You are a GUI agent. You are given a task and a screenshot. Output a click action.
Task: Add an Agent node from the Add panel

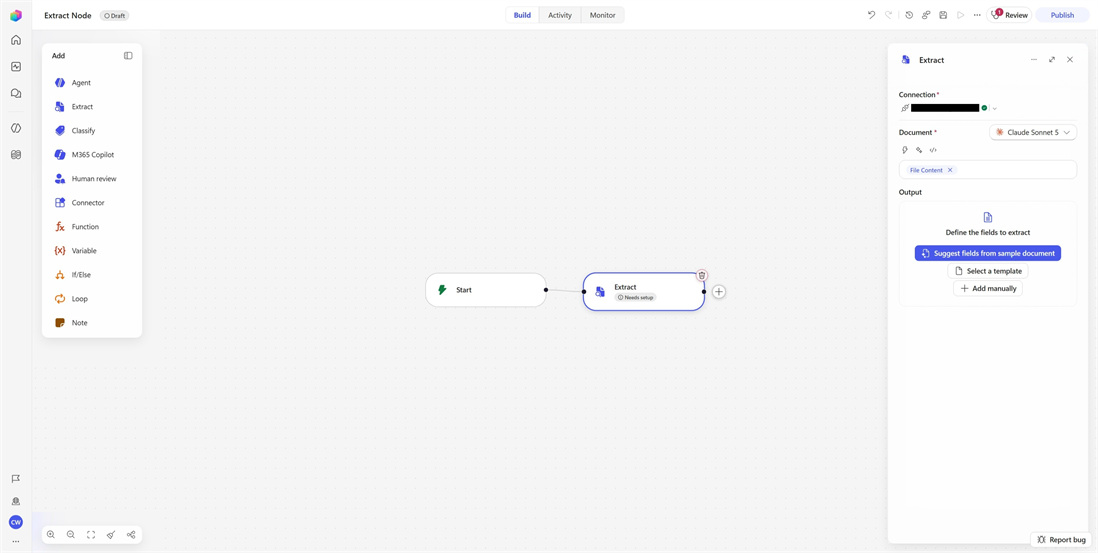92,83
